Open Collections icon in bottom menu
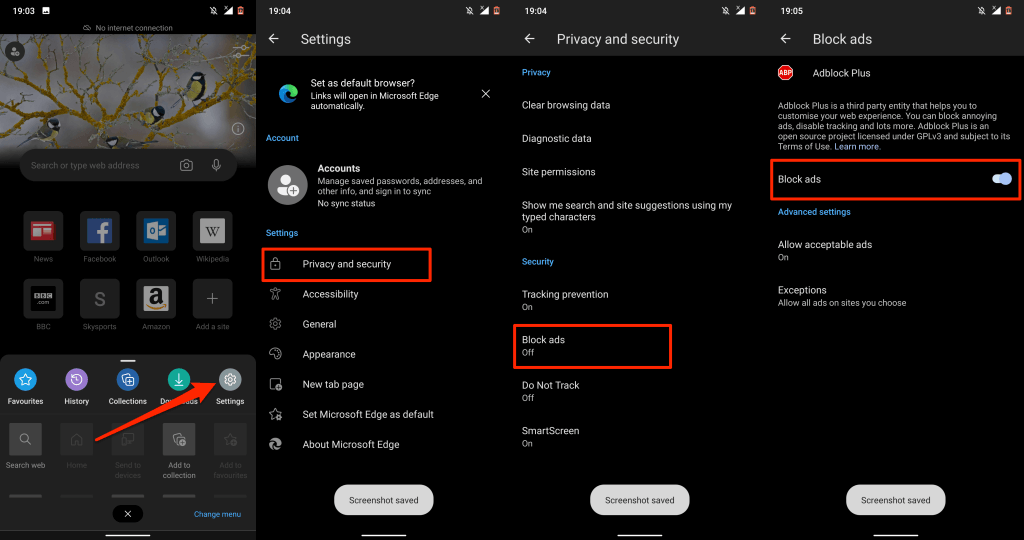This screenshot has height=540, width=1024. click(x=127, y=379)
